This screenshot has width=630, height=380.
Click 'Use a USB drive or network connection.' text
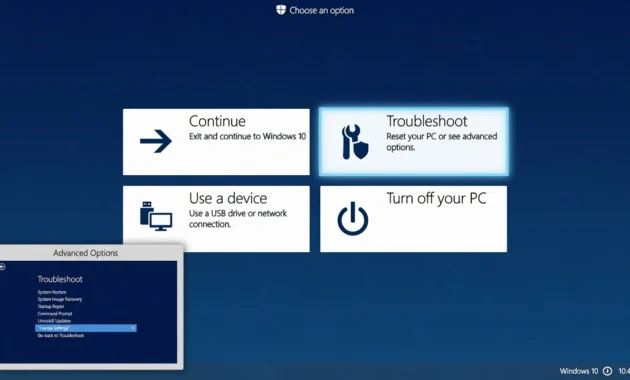[x=238, y=219]
